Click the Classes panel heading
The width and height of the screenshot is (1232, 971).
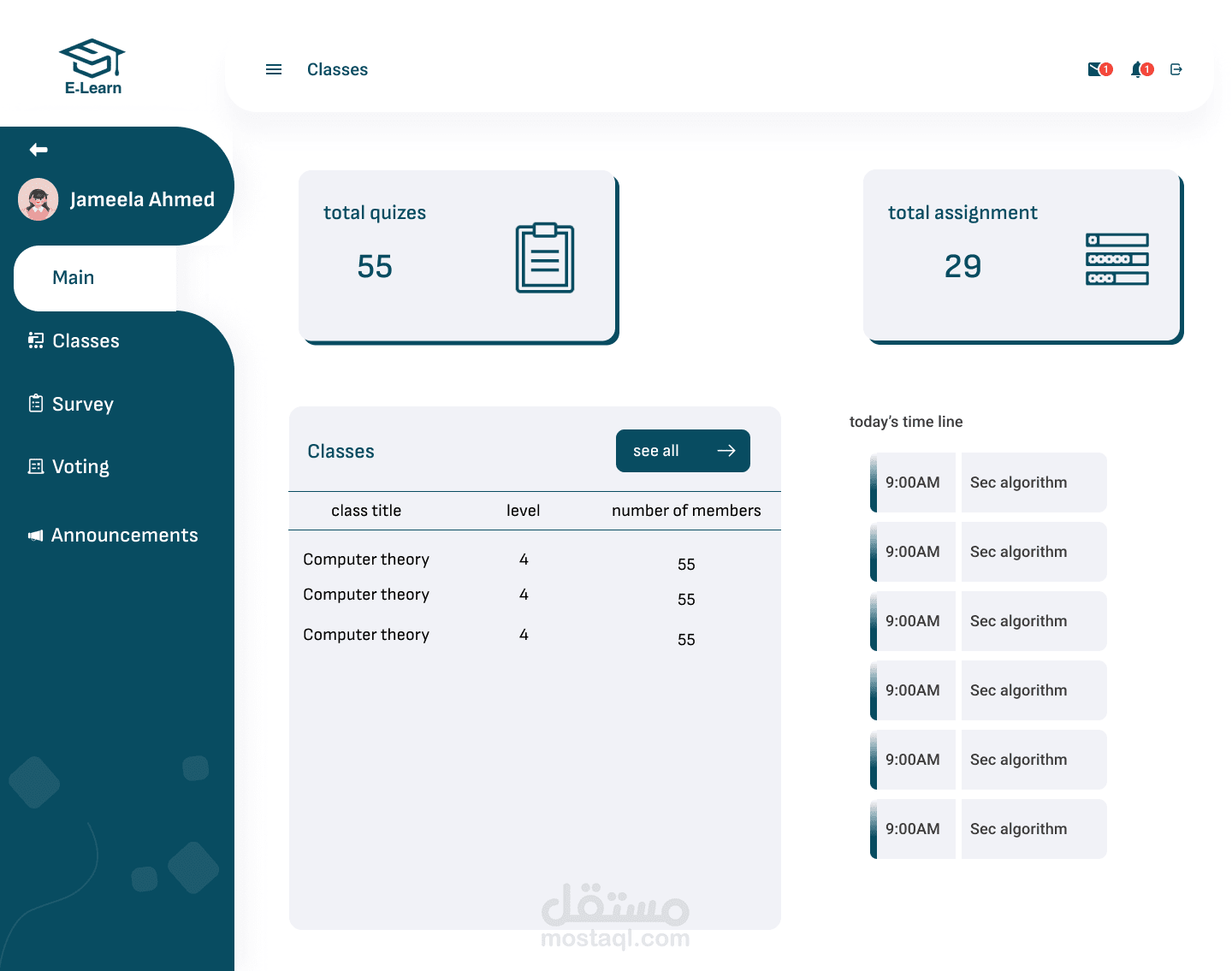[x=341, y=451]
